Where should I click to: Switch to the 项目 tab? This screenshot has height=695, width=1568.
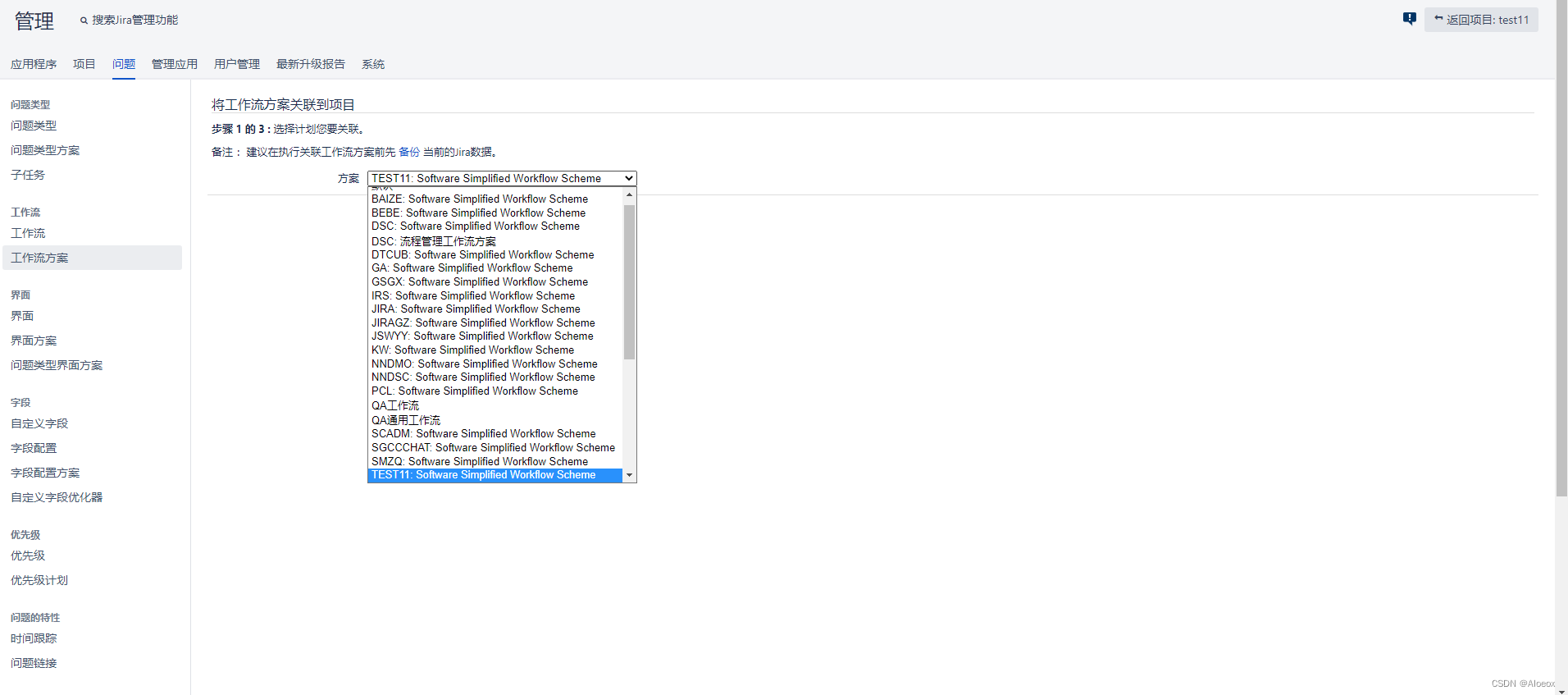coord(84,64)
